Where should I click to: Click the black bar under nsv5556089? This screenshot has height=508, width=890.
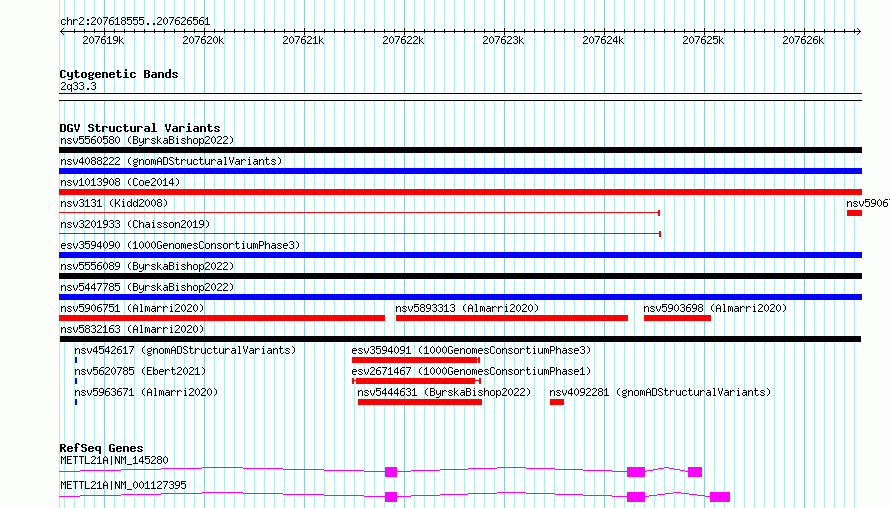(460, 276)
